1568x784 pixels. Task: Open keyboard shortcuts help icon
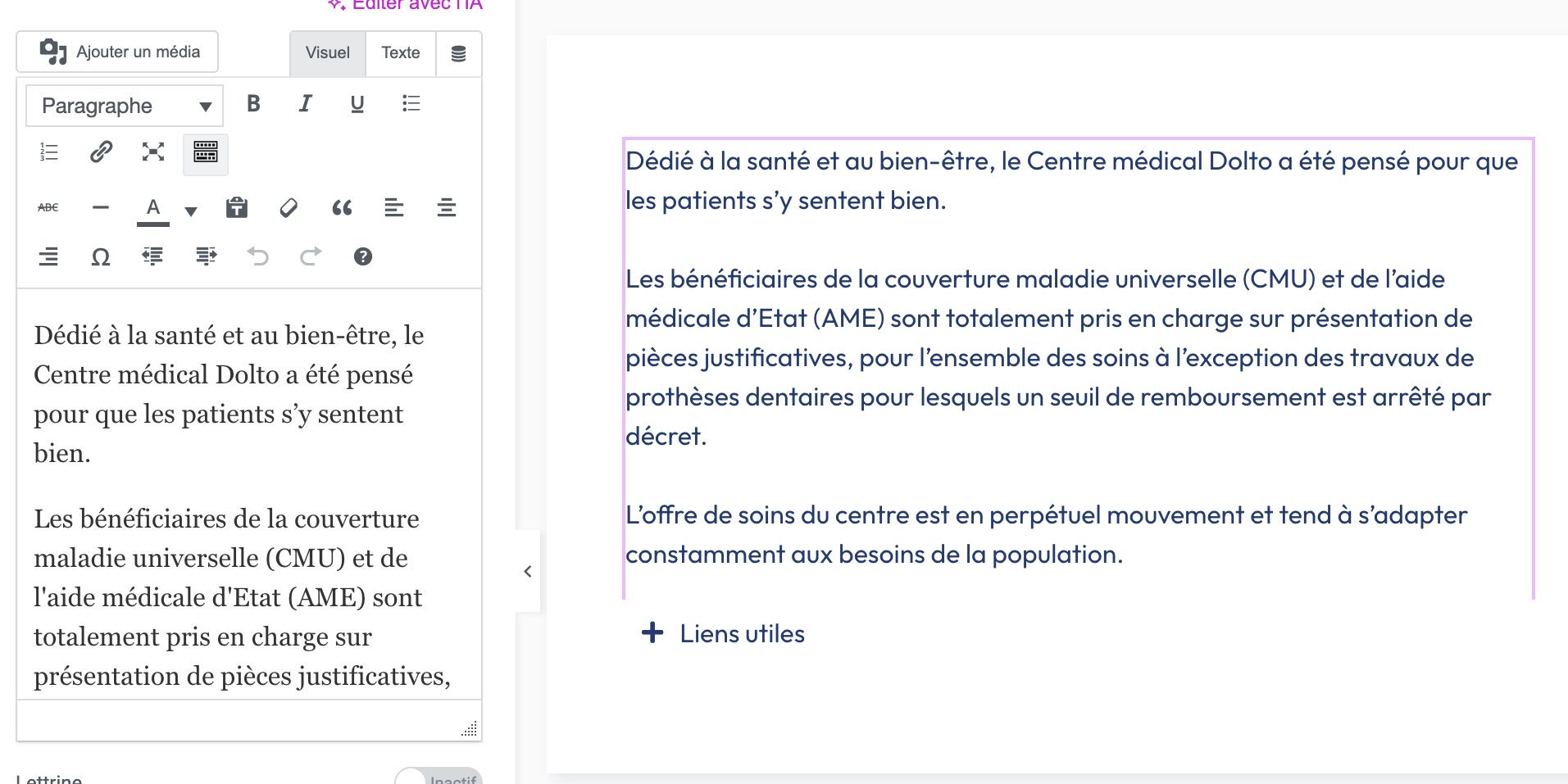362,257
